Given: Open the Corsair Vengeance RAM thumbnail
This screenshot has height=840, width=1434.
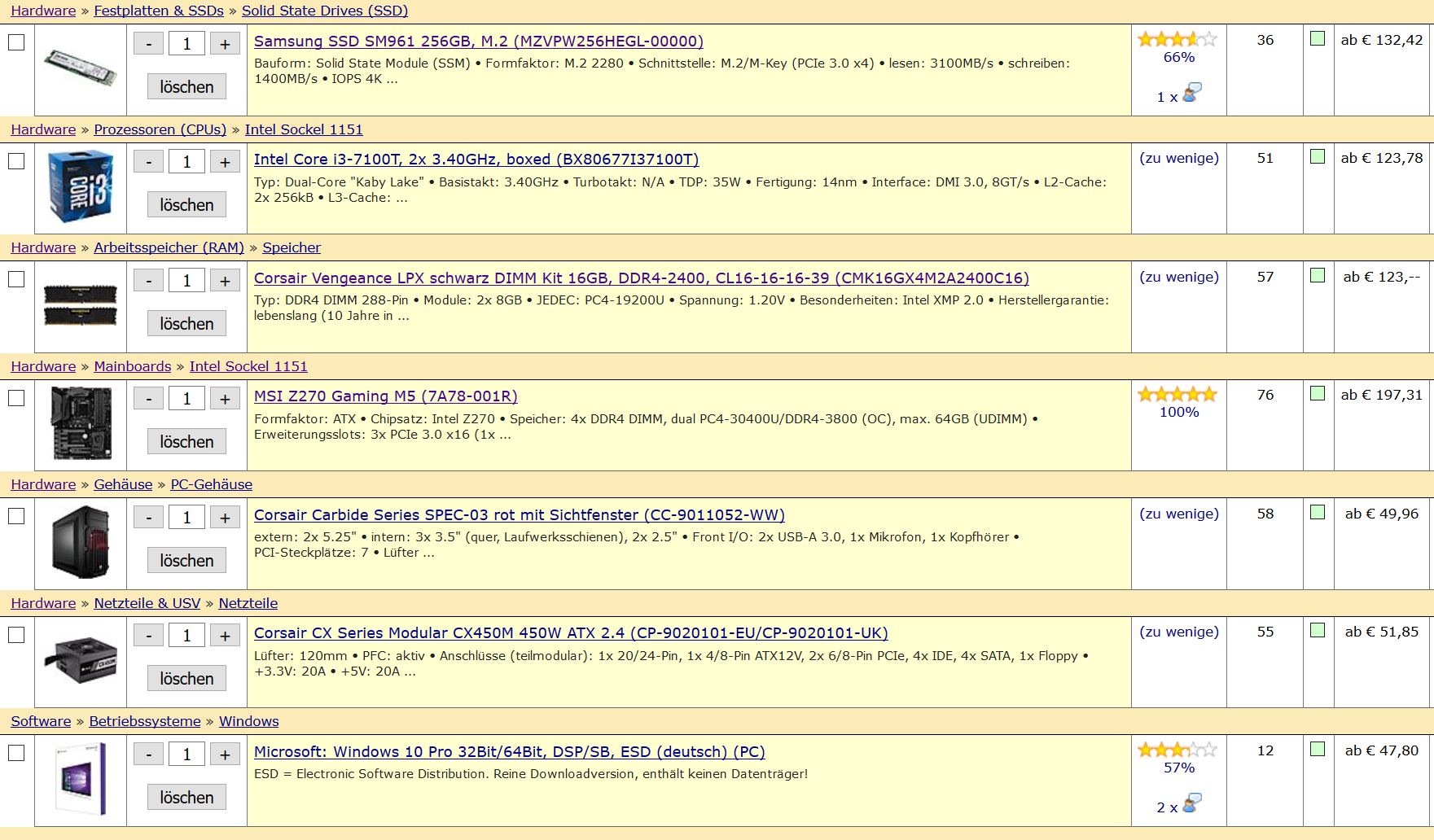Looking at the screenshot, I should point(80,305).
